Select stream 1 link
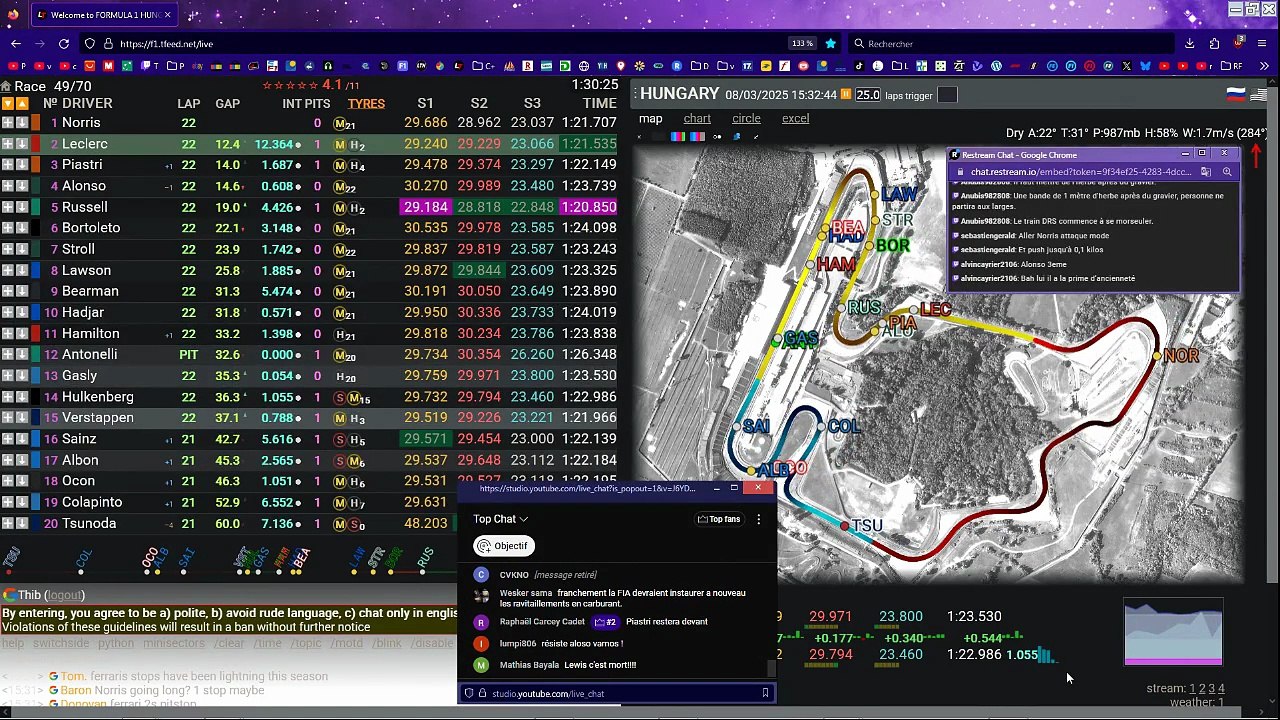 click(x=1192, y=688)
